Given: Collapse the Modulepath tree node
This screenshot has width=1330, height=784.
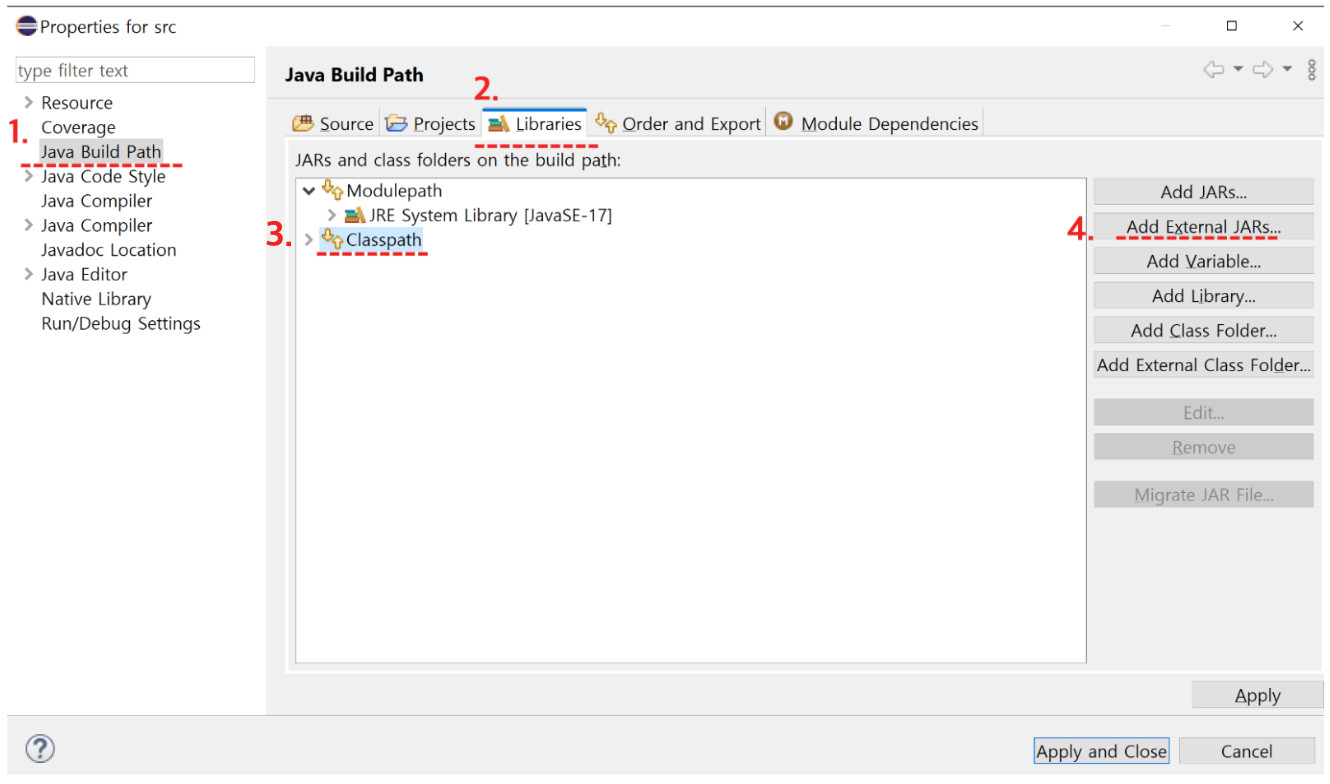Looking at the screenshot, I should click(308, 190).
